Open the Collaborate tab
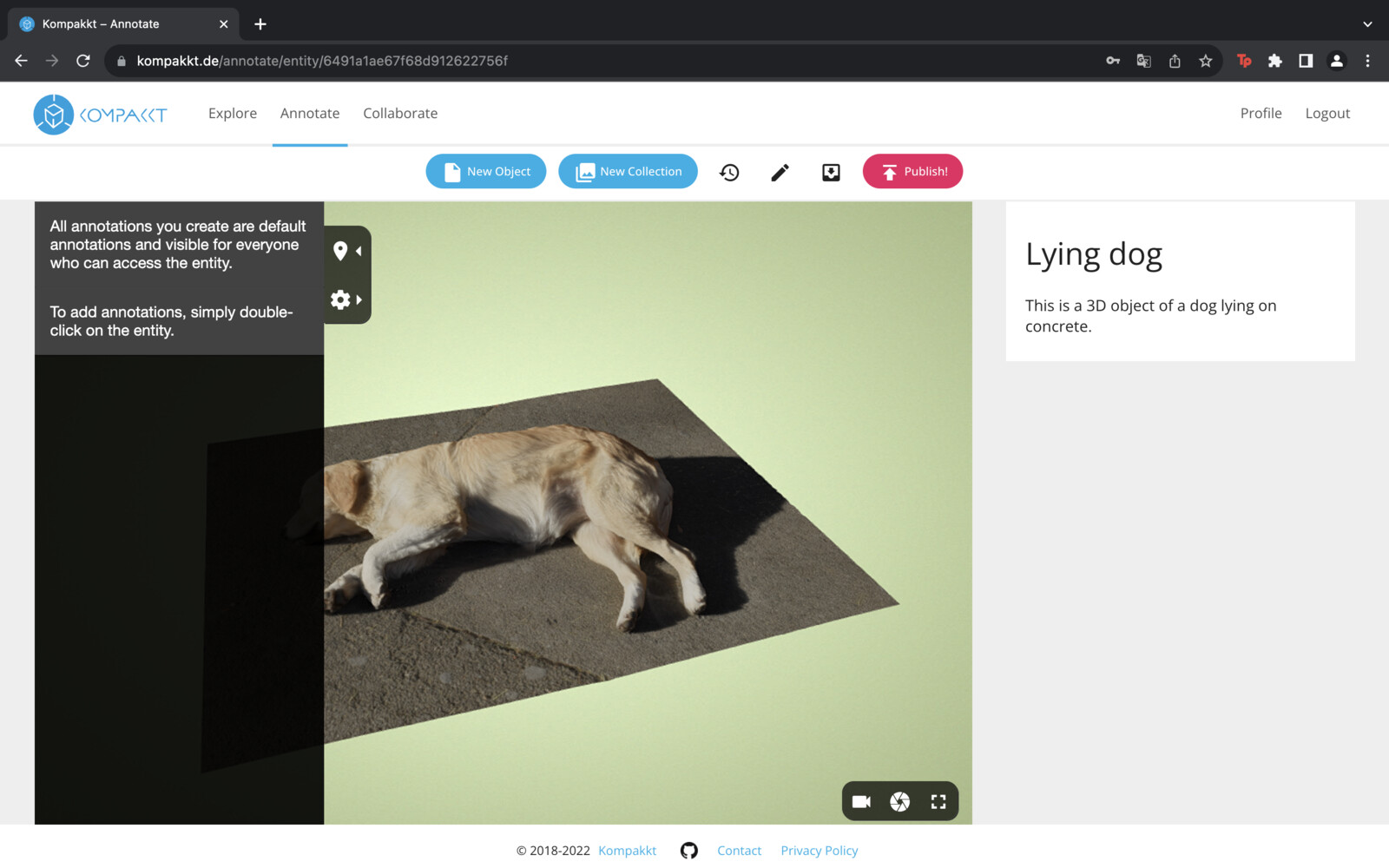 click(x=400, y=113)
